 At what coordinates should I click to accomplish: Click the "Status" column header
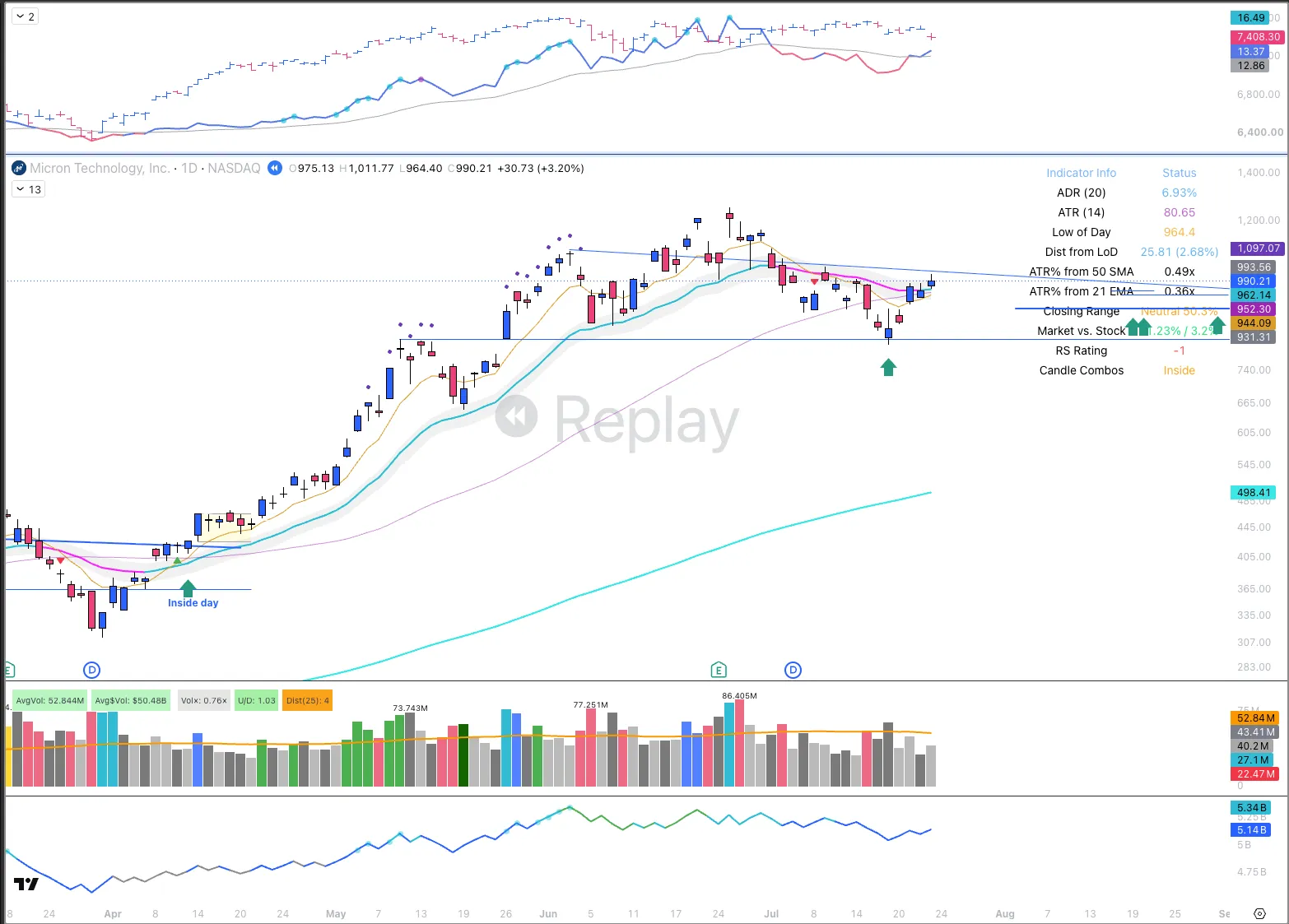(x=1180, y=173)
